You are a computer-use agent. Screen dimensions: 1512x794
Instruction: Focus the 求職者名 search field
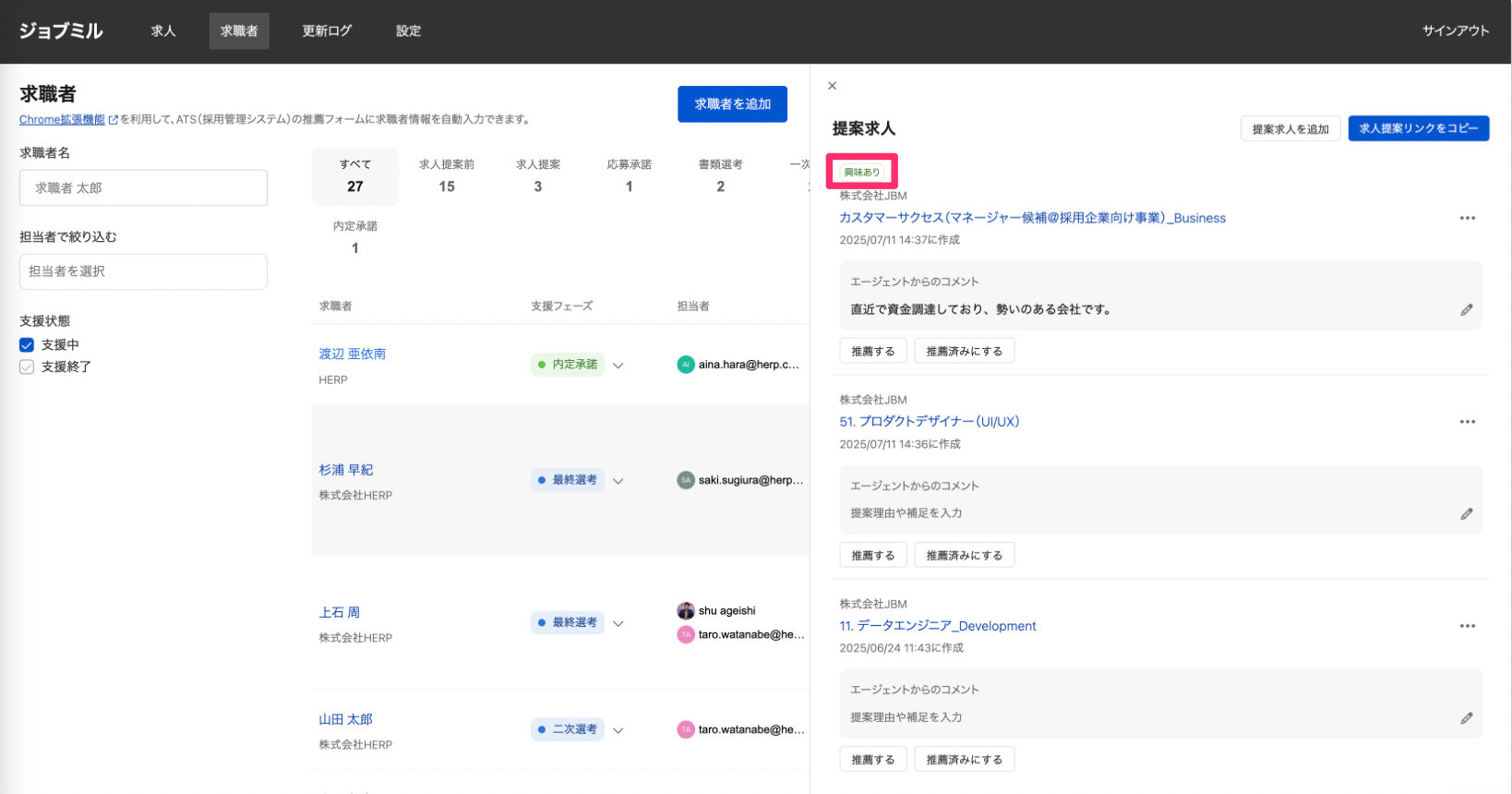pyautogui.click(x=143, y=187)
